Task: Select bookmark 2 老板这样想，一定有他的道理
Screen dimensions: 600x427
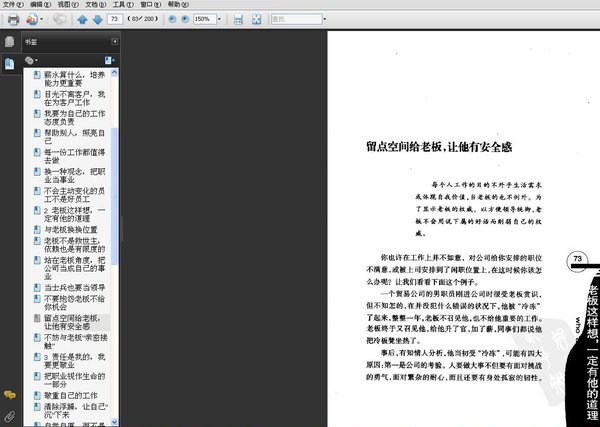Action: 74,214
